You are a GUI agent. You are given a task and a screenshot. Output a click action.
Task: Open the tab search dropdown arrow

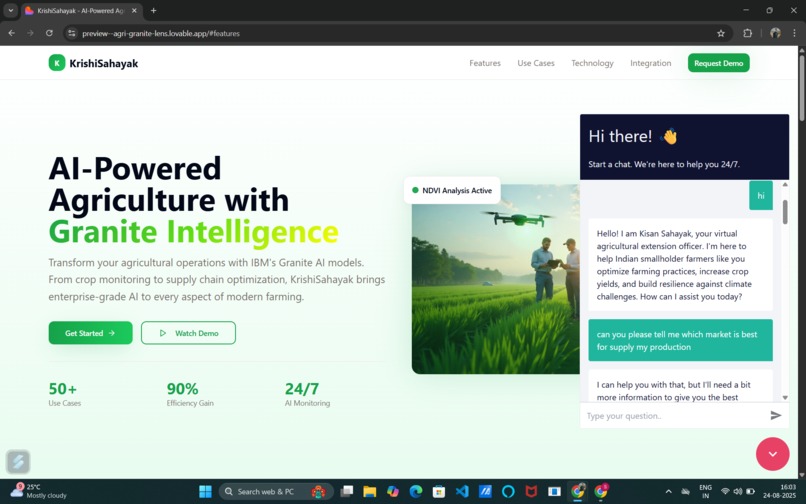(10, 10)
